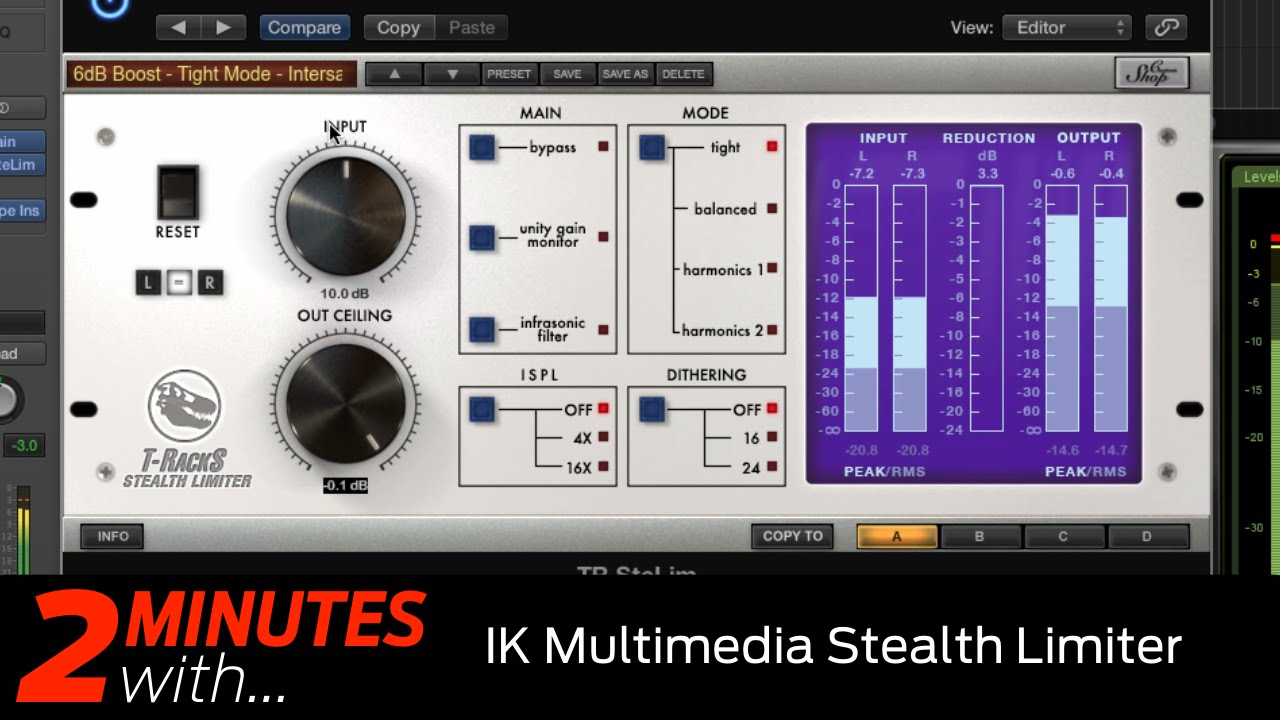Go to previous setting with left arrow
This screenshot has width=1280, height=720.
tap(178, 28)
